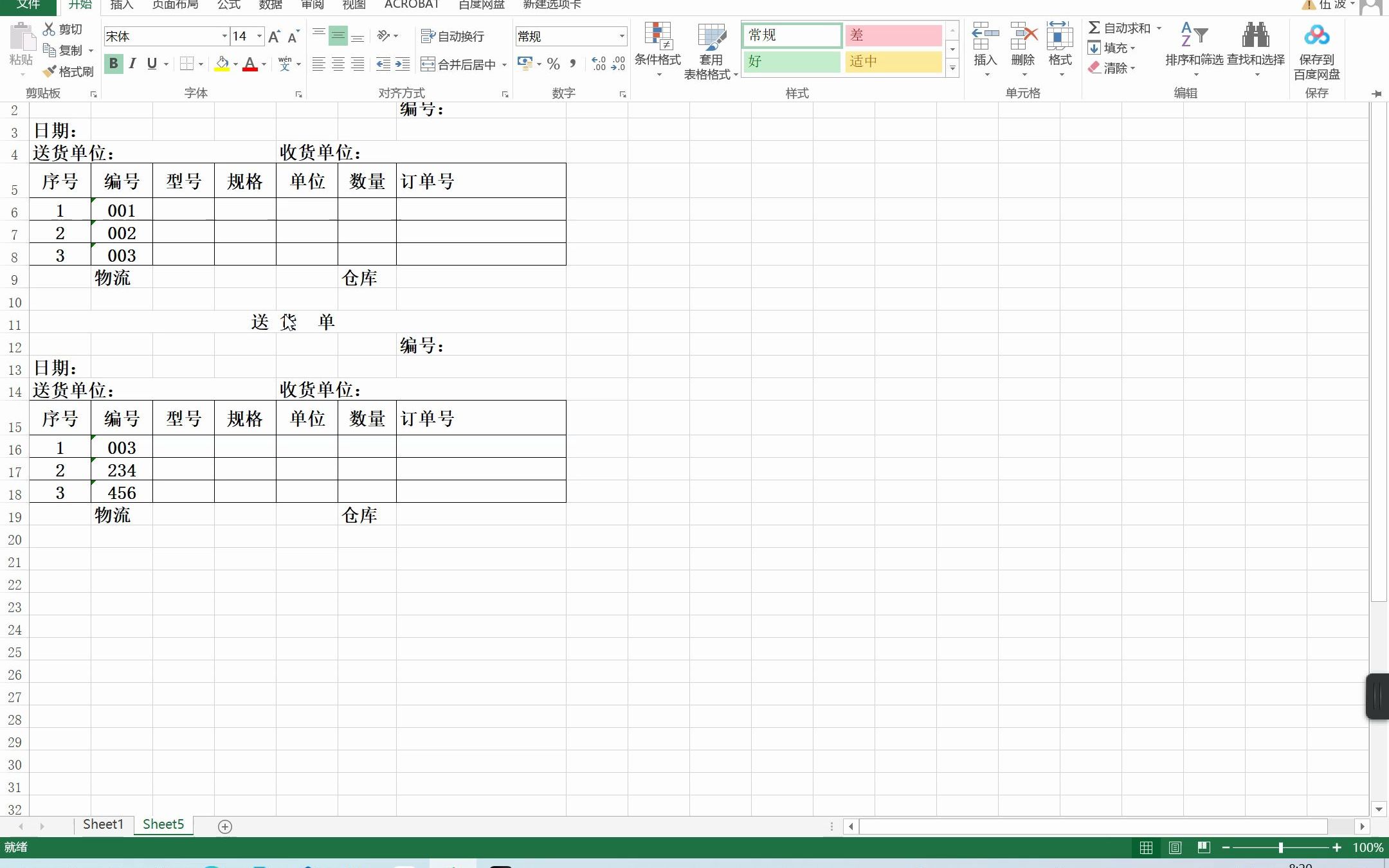Image resolution: width=1389 pixels, height=868 pixels.
Task: Apply italic formatting
Action: pyautogui.click(x=132, y=63)
